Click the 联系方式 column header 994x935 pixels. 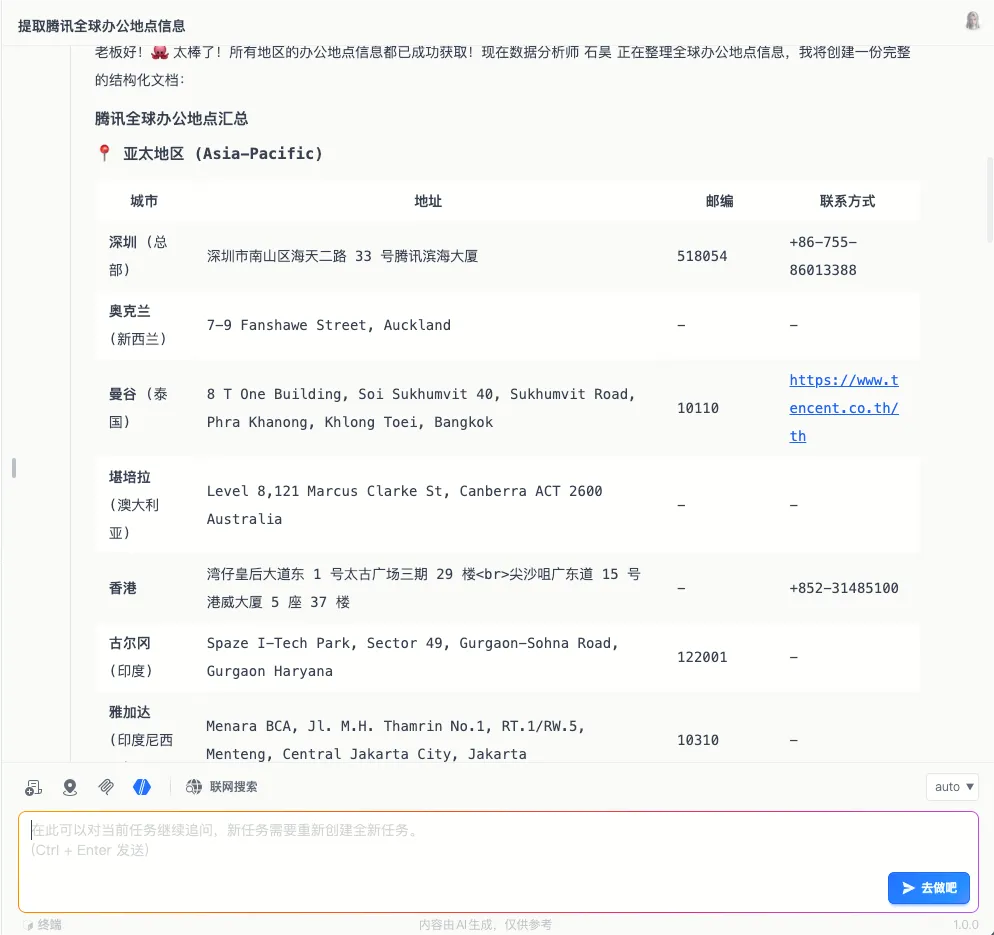pos(847,201)
